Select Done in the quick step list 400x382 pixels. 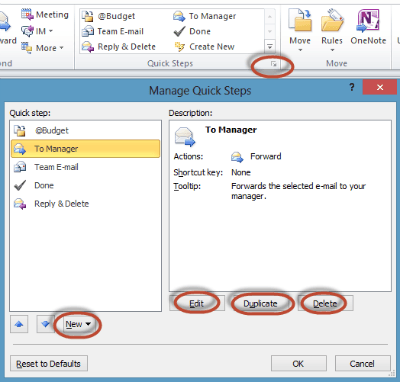coord(86,185)
